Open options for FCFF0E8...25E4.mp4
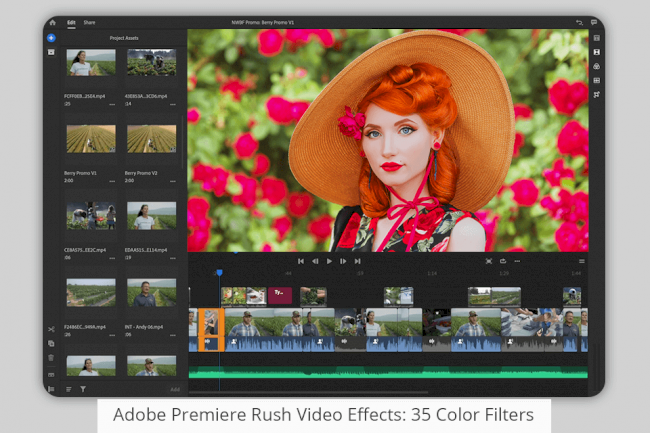 point(112,104)
